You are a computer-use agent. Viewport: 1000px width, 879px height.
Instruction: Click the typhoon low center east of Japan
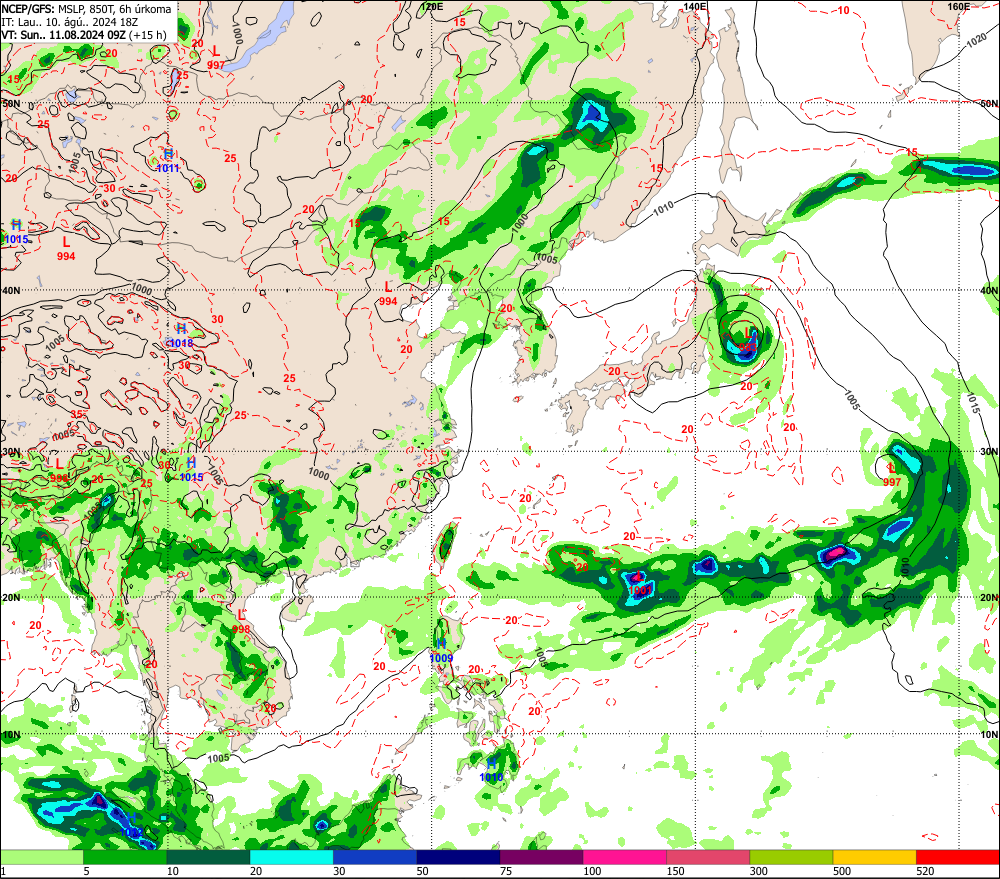click(747, 339)
